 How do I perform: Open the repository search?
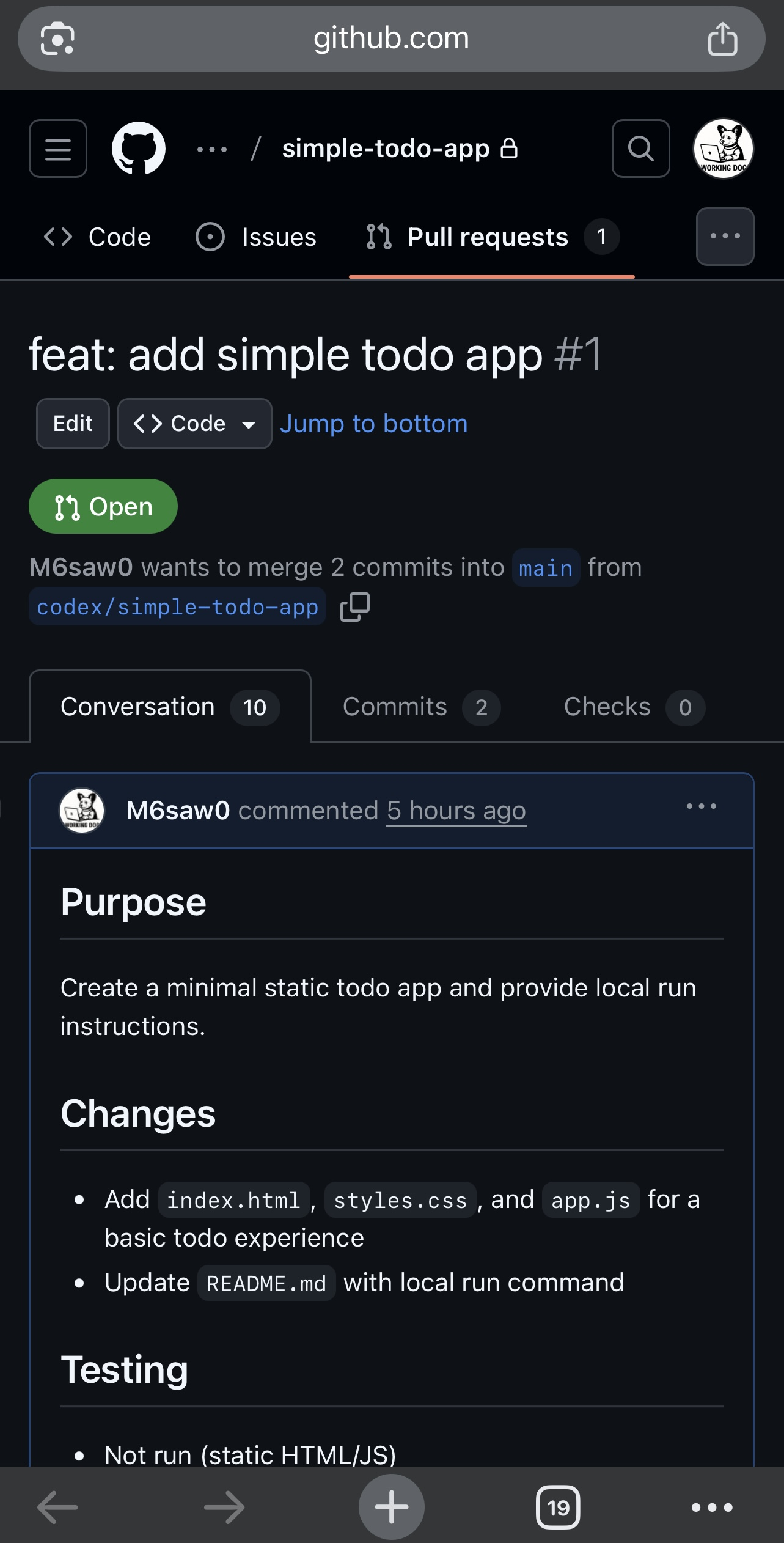(640, 149)
